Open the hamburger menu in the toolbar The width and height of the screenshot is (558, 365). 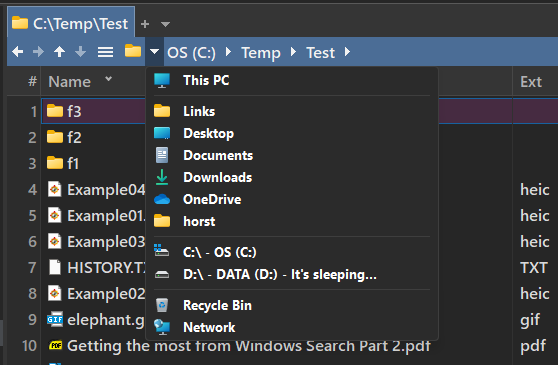[x=105, y=52]
